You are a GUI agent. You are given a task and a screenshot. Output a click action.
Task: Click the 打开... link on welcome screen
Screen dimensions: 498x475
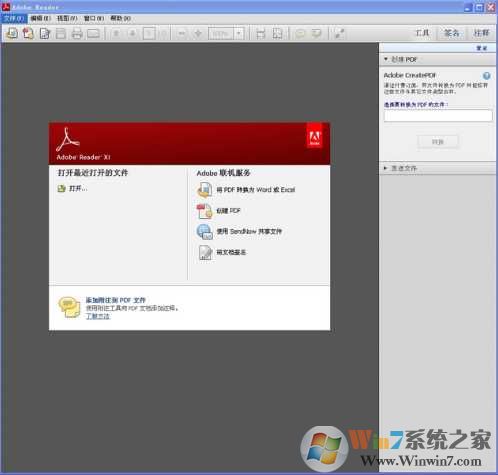pos(78,189)
